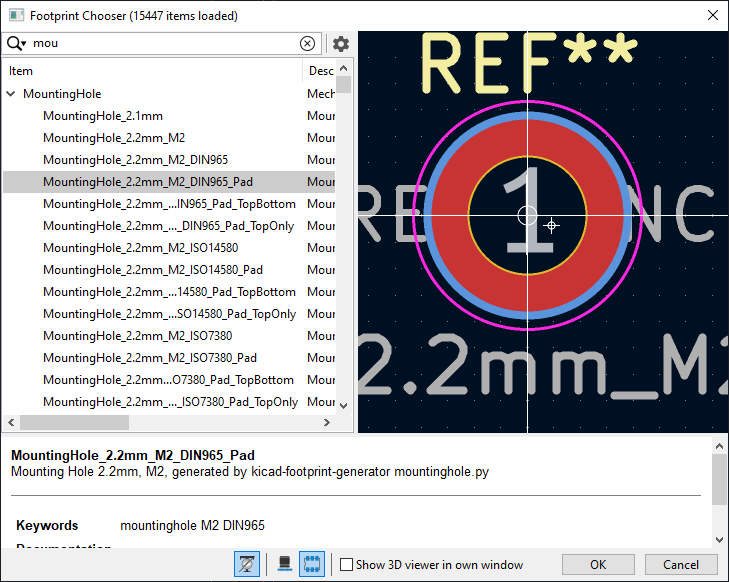Image resolution: width=729 pixels, height=582 pixels.
Task: Confirm selection with OK button
Action: pos(598,565)
